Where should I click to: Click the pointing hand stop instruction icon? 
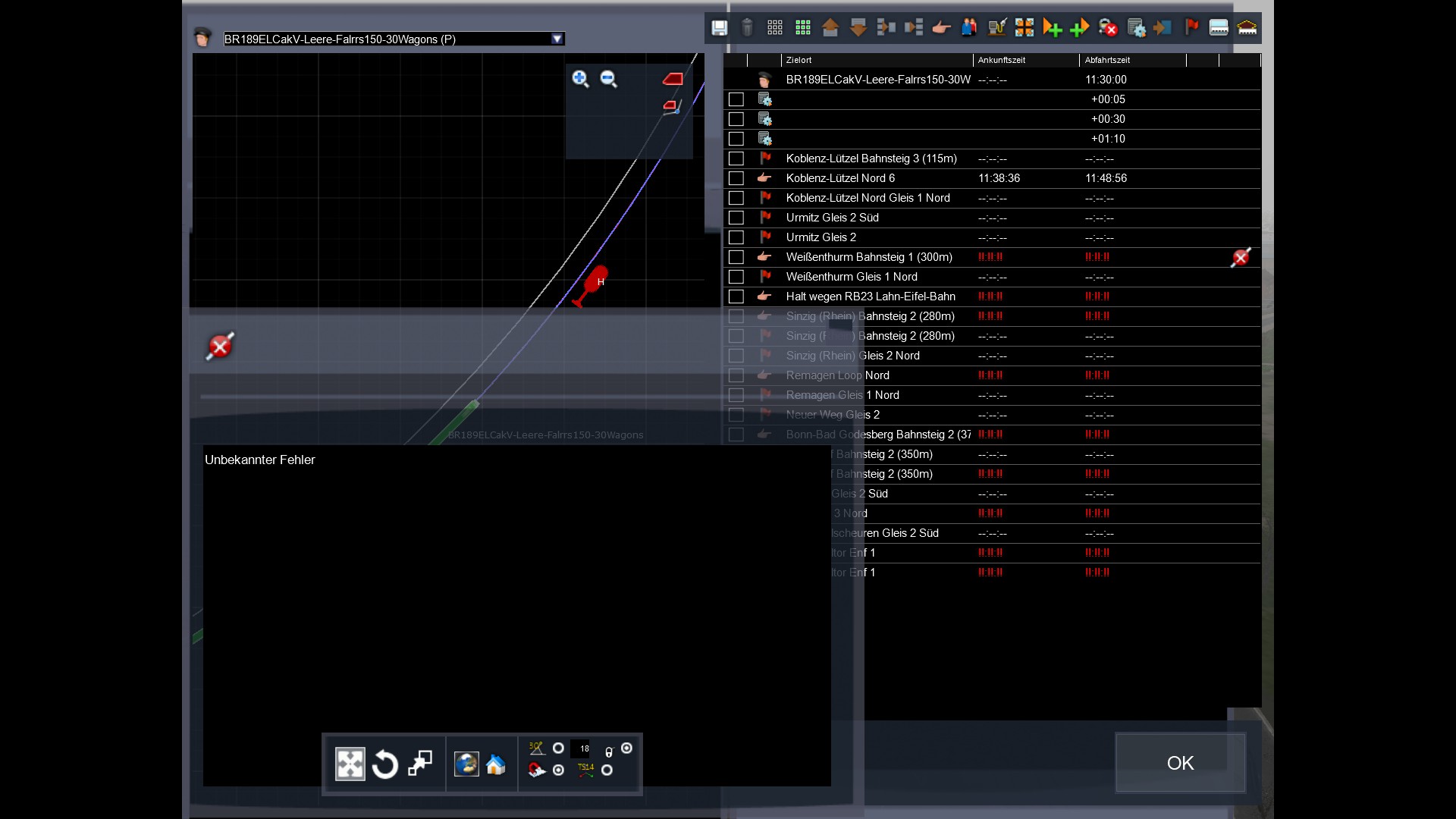(941, 28)
